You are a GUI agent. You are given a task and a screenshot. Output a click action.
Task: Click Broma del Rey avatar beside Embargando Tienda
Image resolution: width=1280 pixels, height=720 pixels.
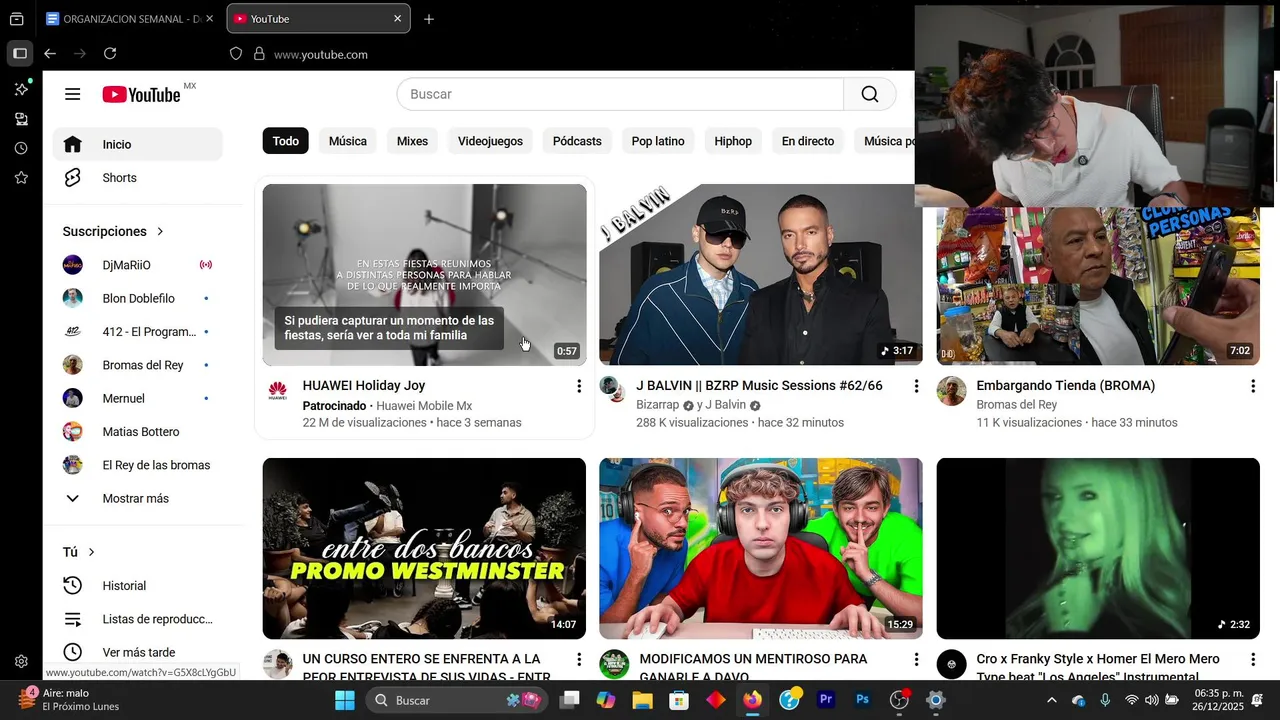[951, 391]
